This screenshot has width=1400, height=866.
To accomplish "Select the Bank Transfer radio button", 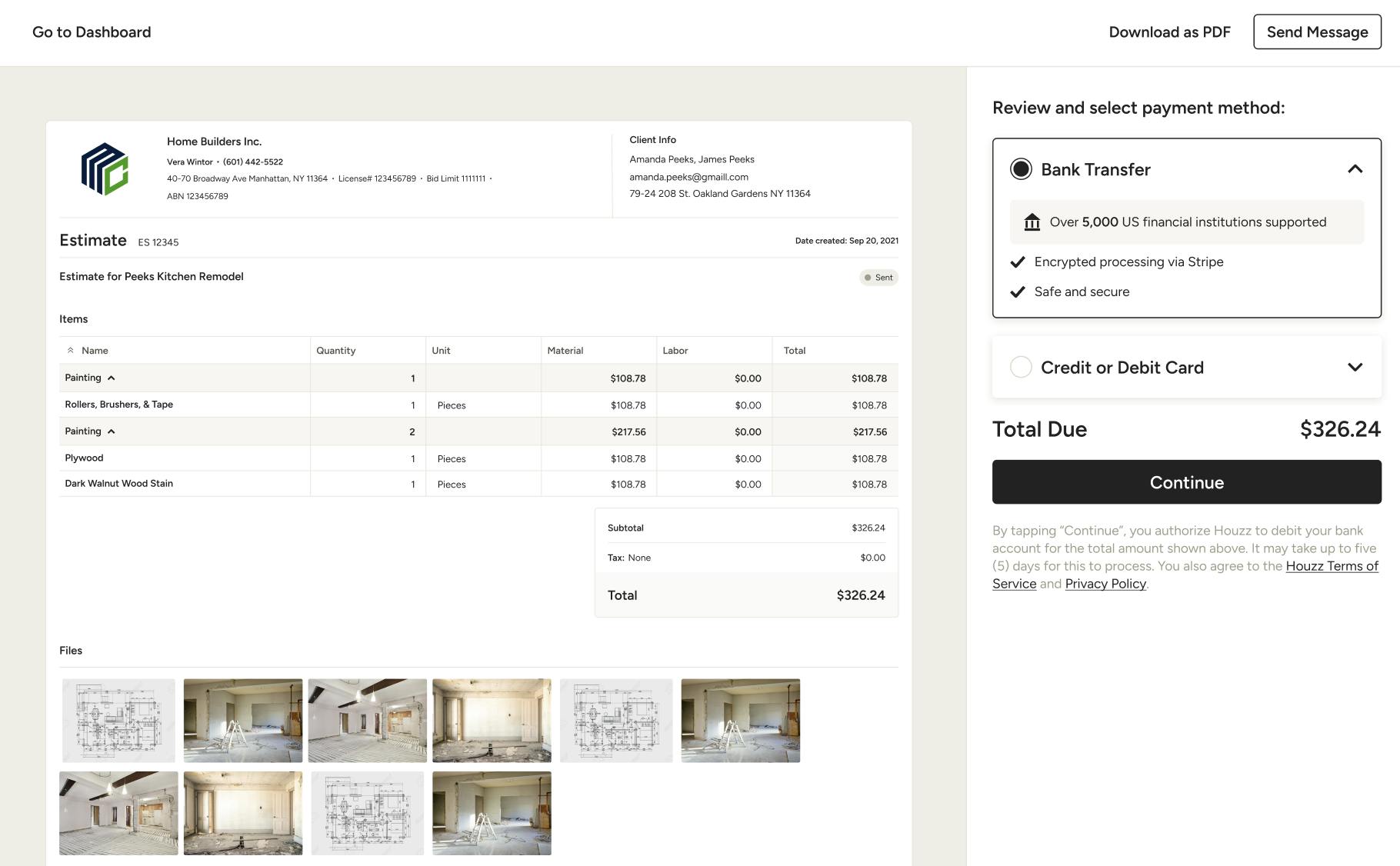I will coord(1022,168).
